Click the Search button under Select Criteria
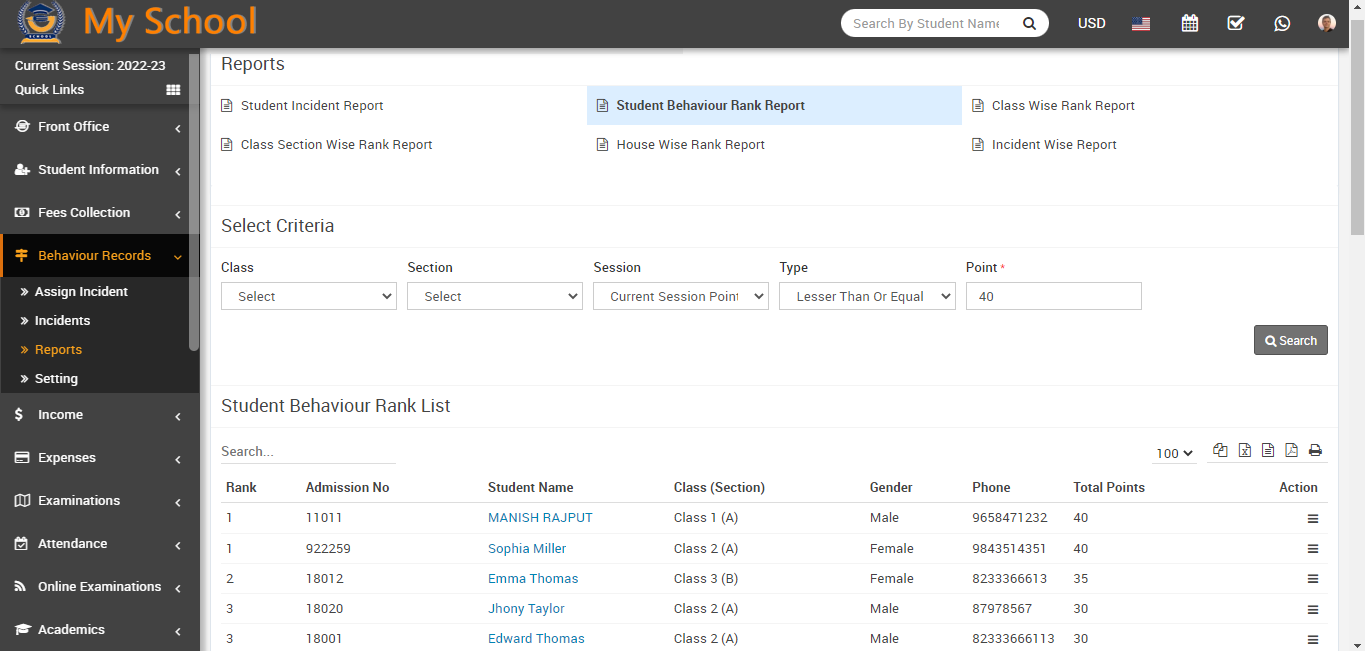Viewport: 1365px width, 651px height. [1290, 340]
